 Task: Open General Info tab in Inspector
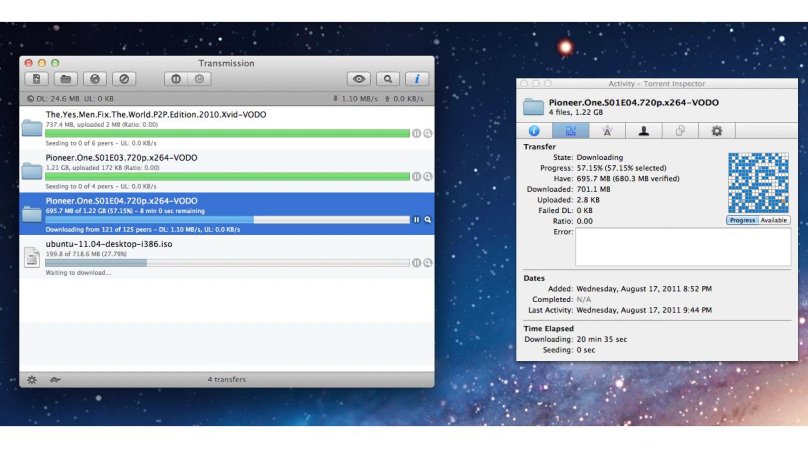pos(534,131)
